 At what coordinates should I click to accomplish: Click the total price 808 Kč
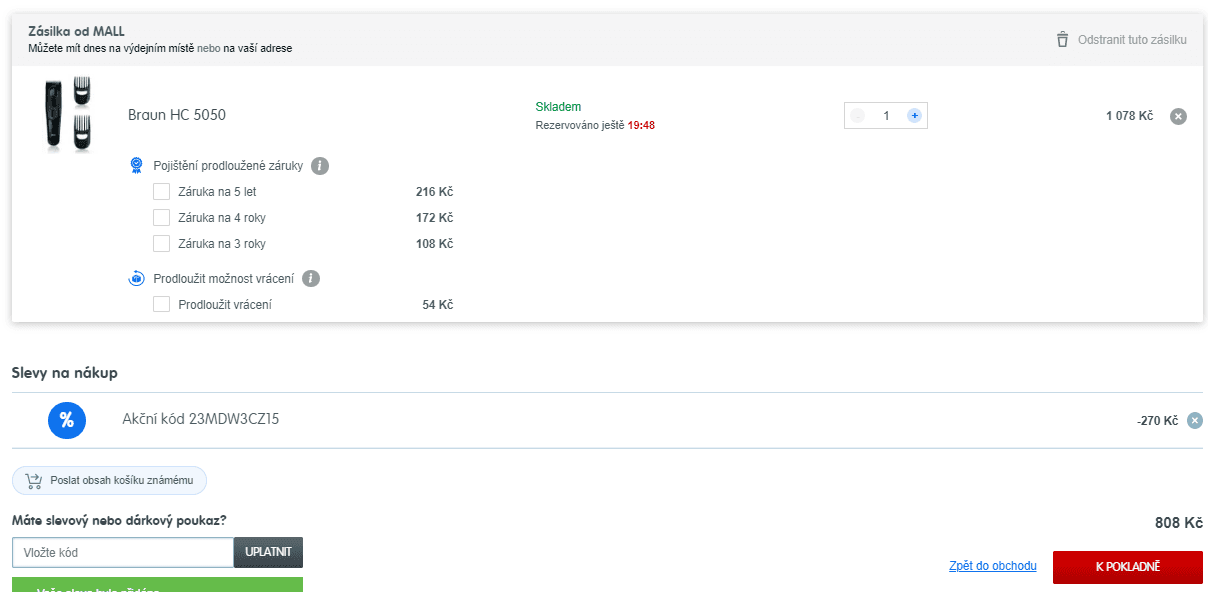(1179, 523)
